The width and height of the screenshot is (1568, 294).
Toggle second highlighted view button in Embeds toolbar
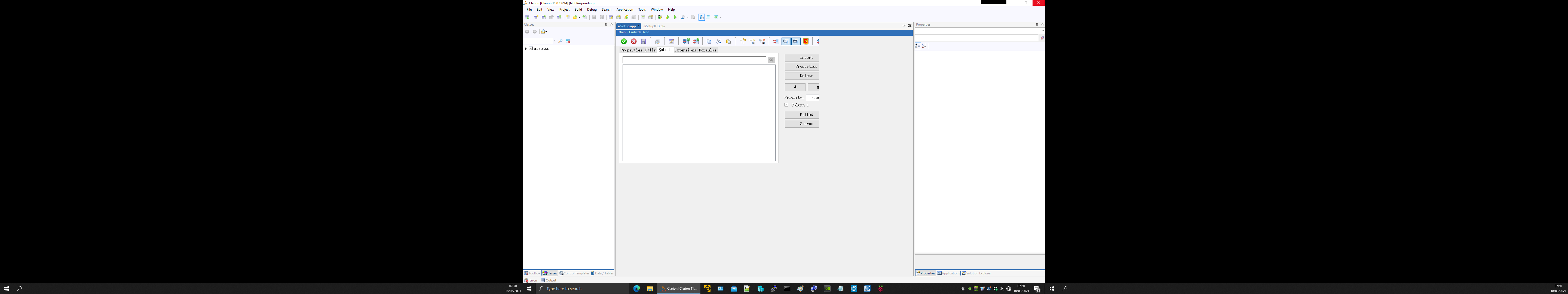796,41
